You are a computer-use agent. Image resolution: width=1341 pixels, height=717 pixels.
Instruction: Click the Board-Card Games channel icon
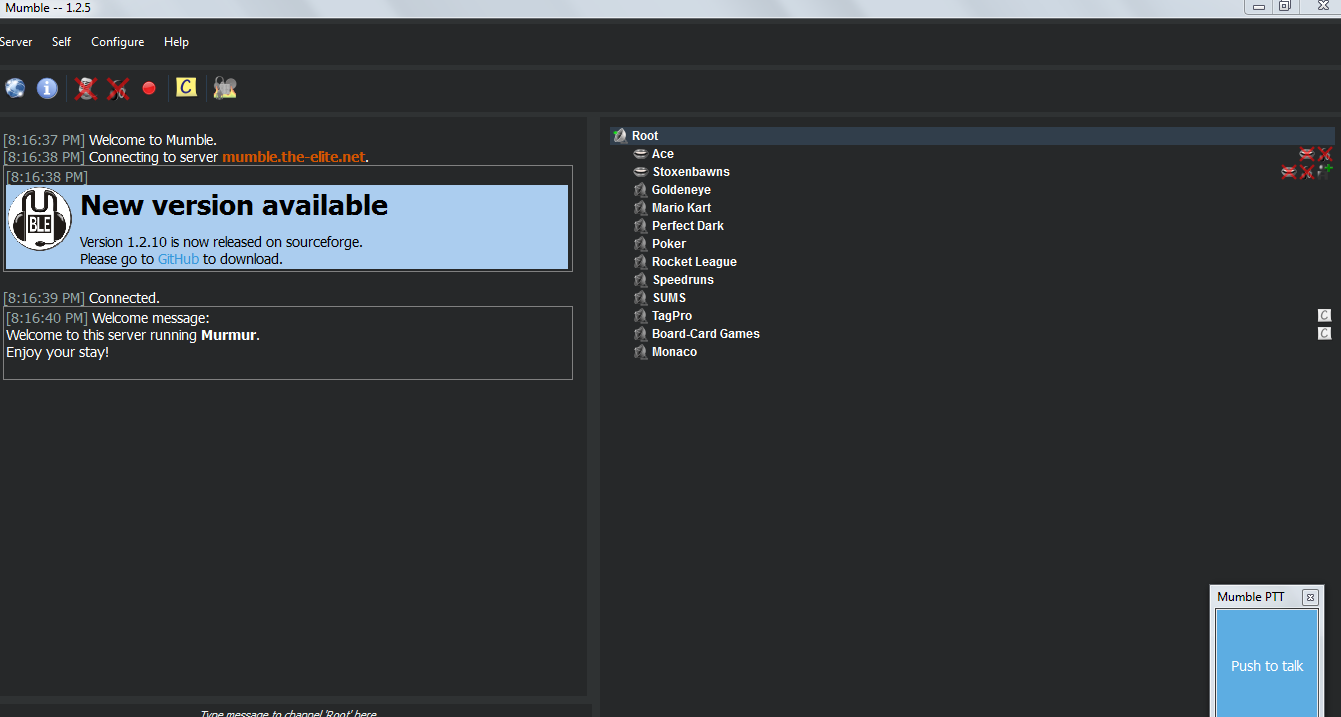point(641,334)
